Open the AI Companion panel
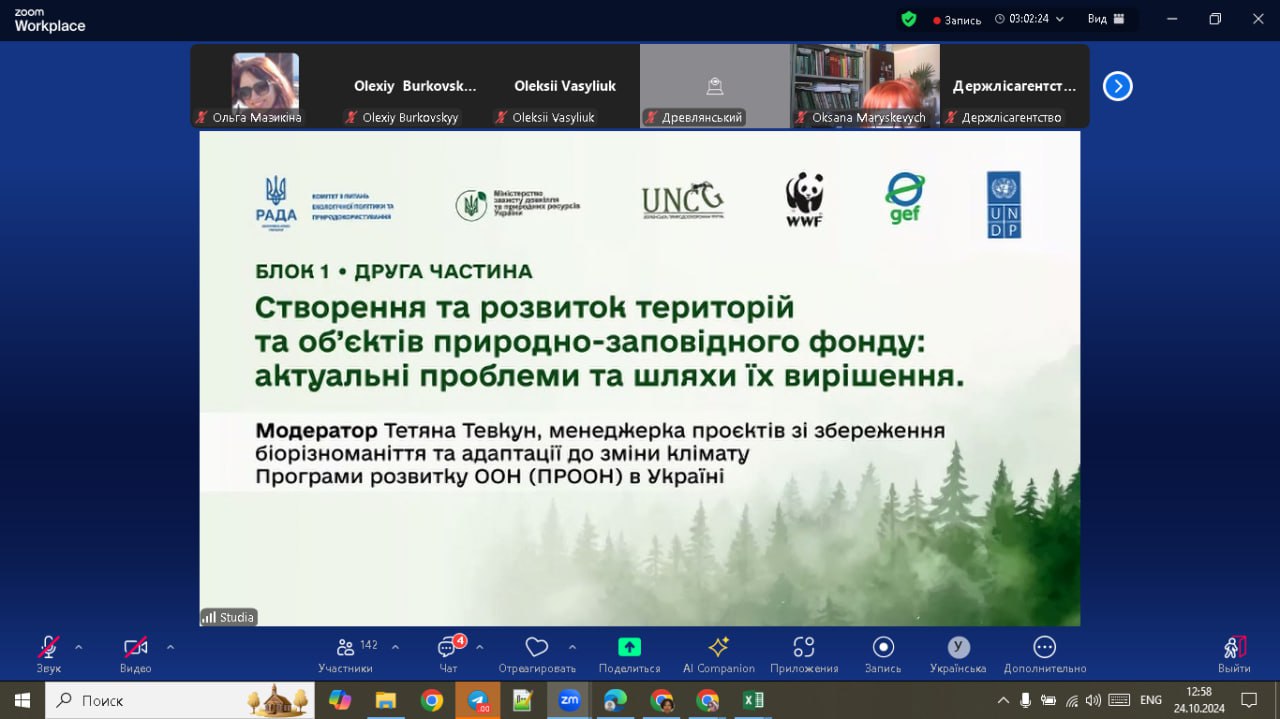This screenshot has width=1280, height=719. pos(718,648)
